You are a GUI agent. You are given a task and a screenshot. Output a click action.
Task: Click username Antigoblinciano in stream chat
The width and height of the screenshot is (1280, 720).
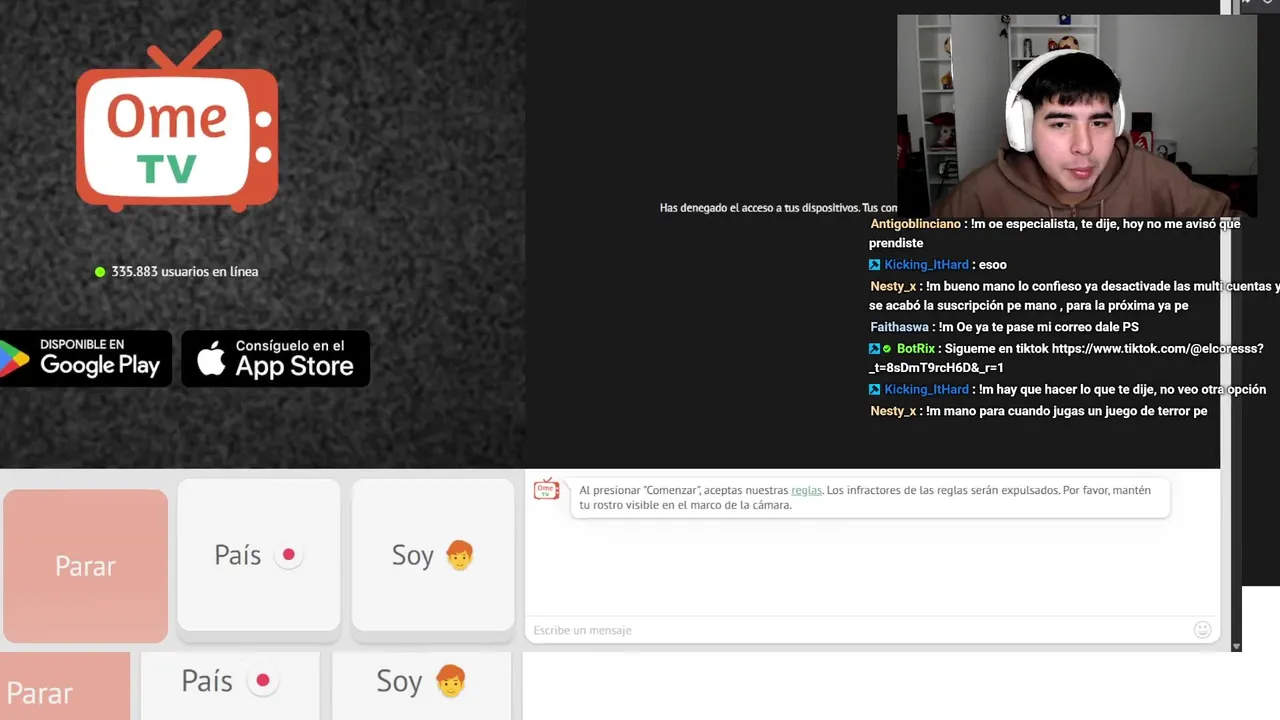tap(915, 224)
